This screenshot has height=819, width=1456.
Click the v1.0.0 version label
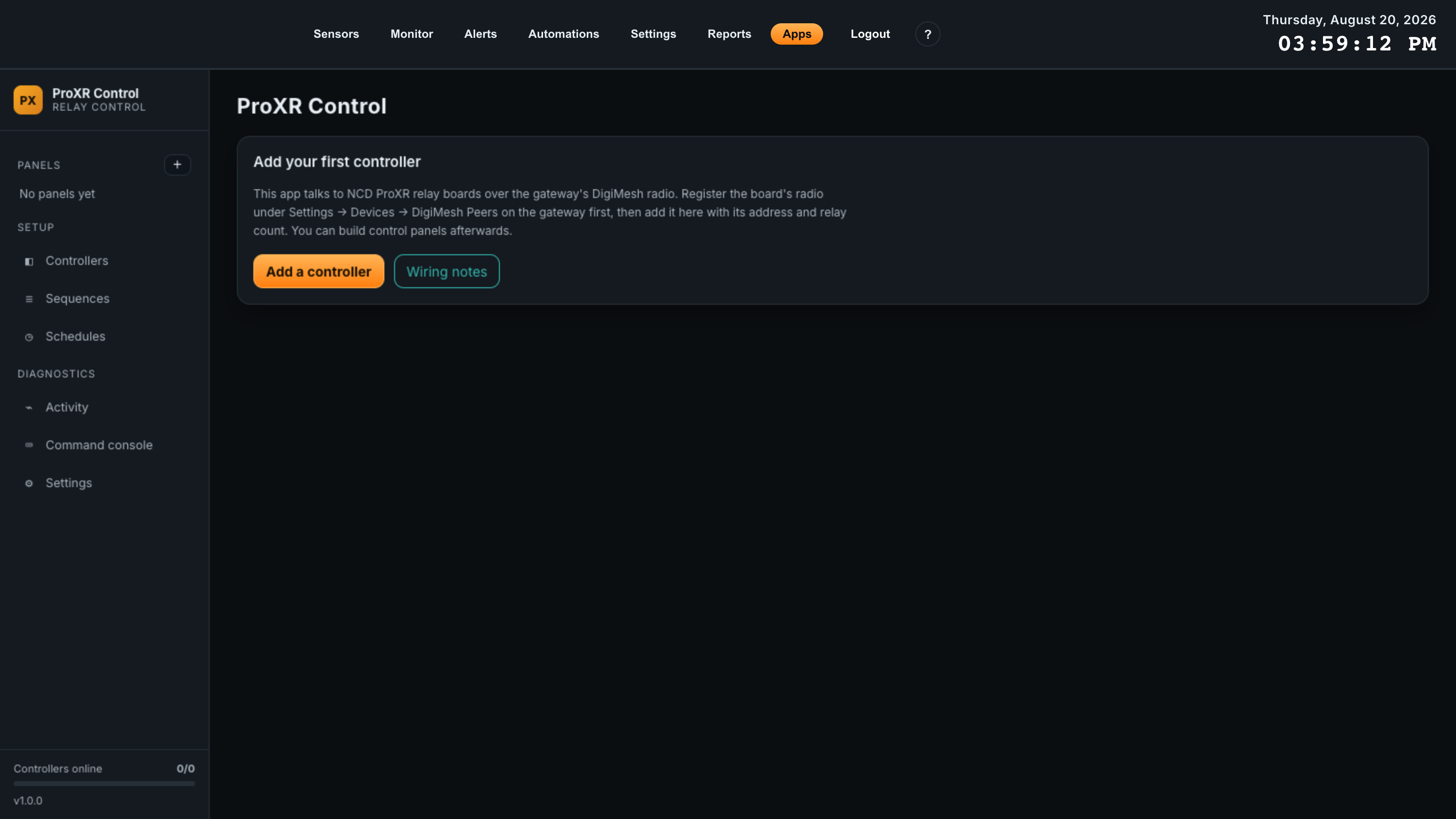pyautogui.click(x=28, y=801)
